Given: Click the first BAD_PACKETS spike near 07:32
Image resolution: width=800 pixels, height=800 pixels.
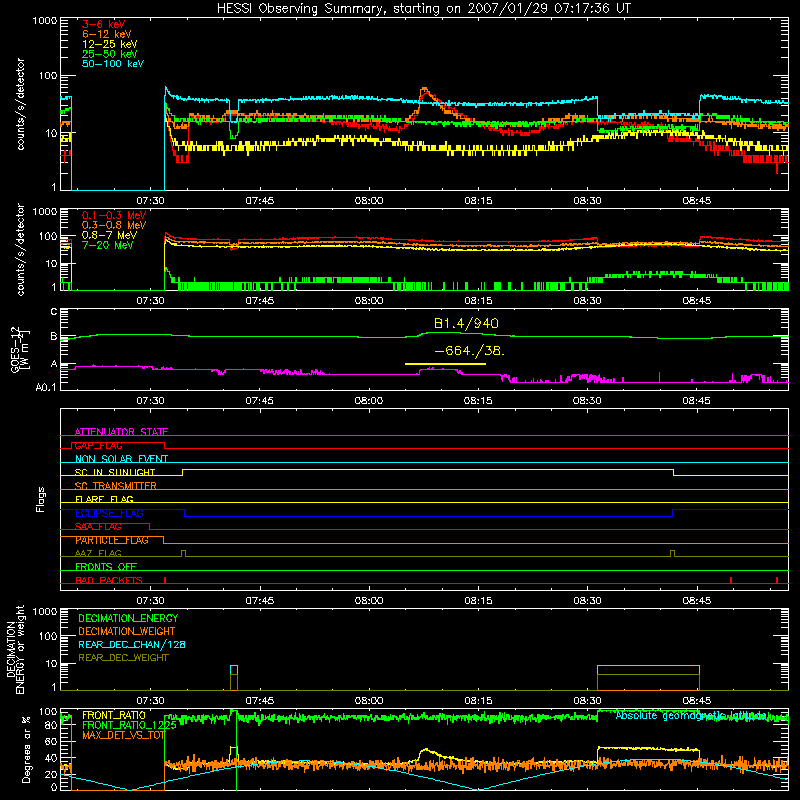Looking at the screenshot, I should coord(165,580).
